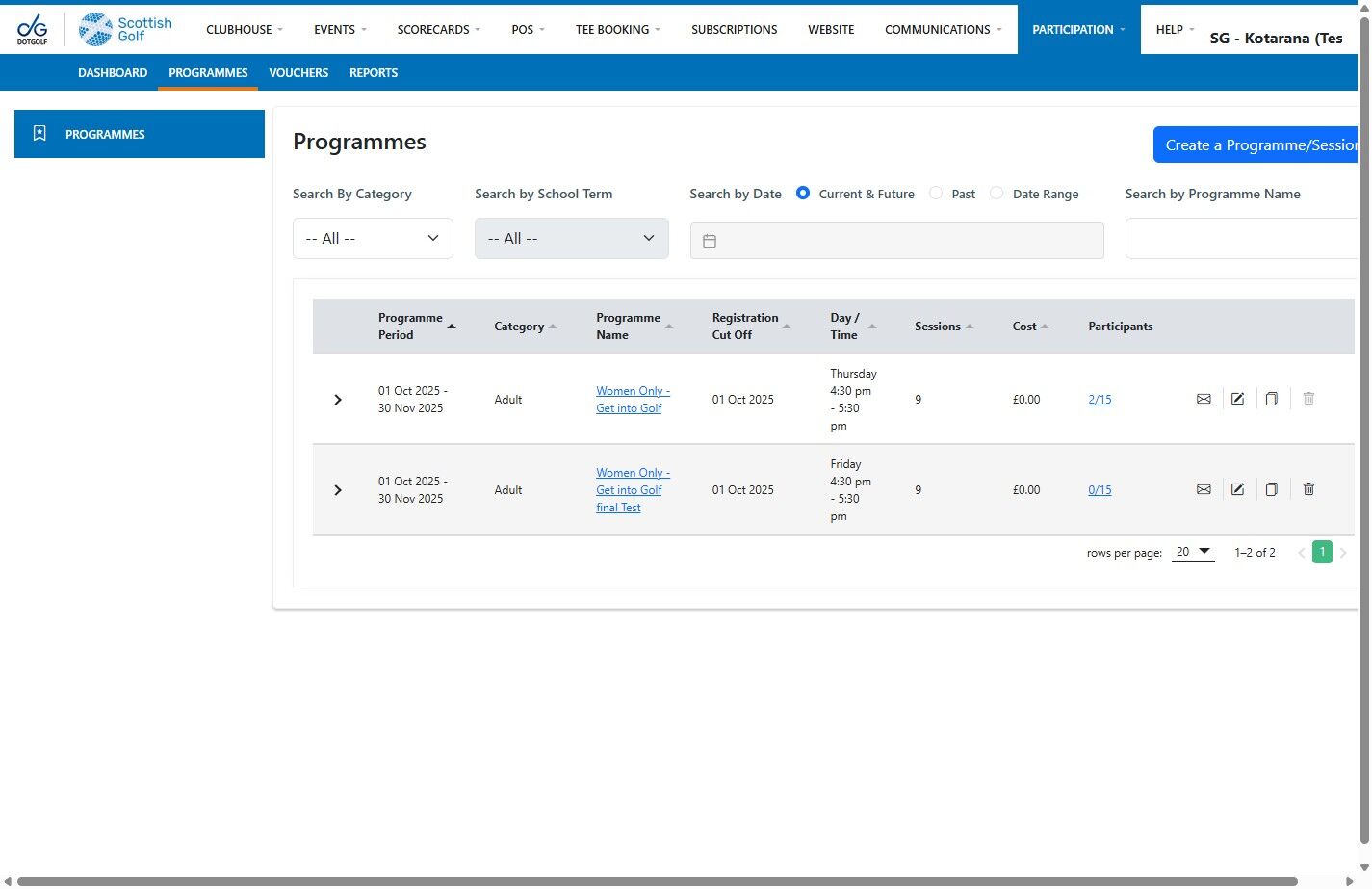Go to previous page arrow
1372x889 pixels.
point(1301,553)
